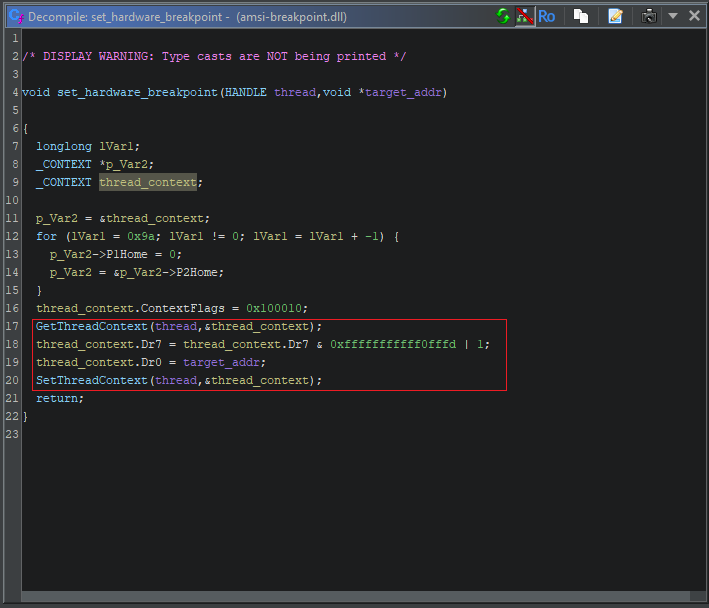Click the highlighted thread_context variable declaration

(148, 182)
